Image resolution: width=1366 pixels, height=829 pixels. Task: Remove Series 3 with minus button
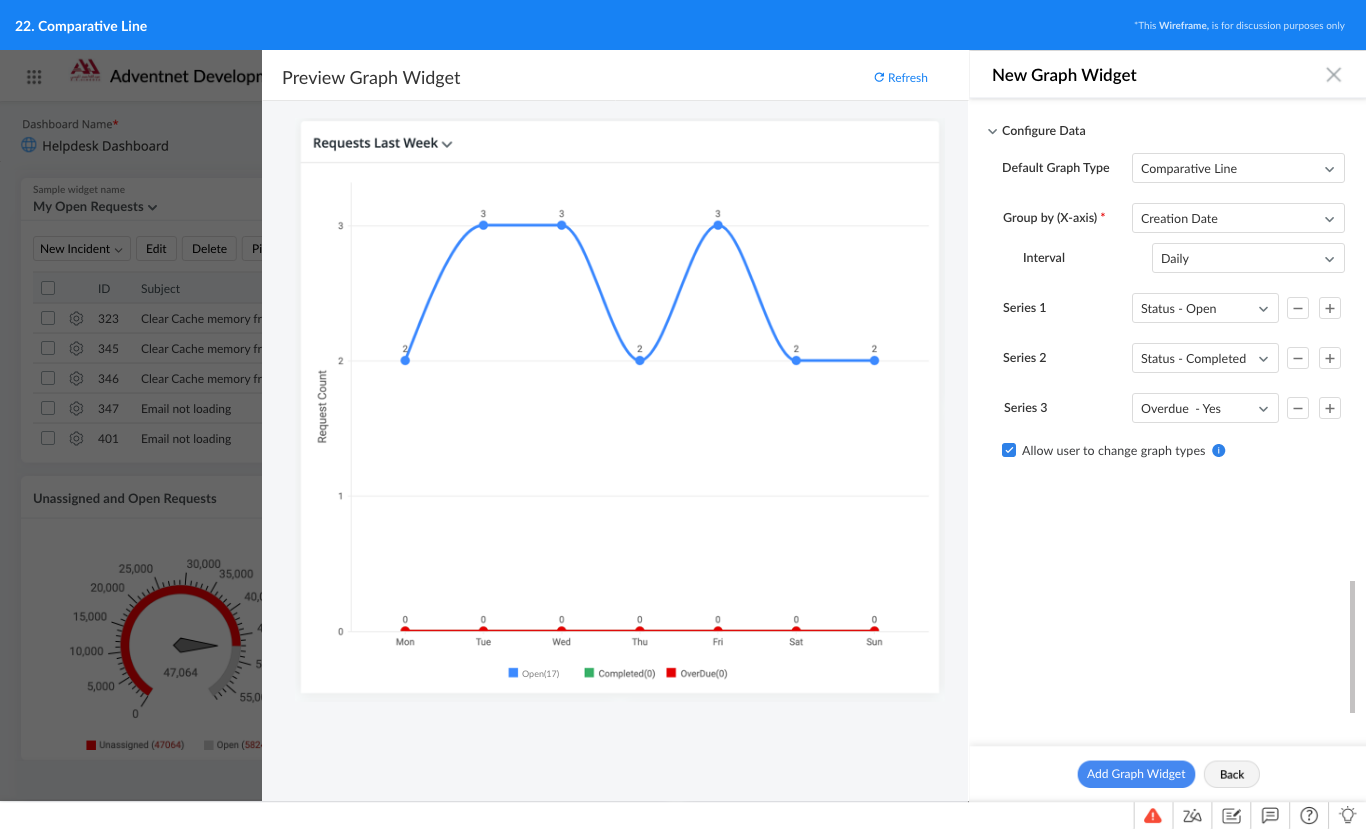tap(1297, 408)
